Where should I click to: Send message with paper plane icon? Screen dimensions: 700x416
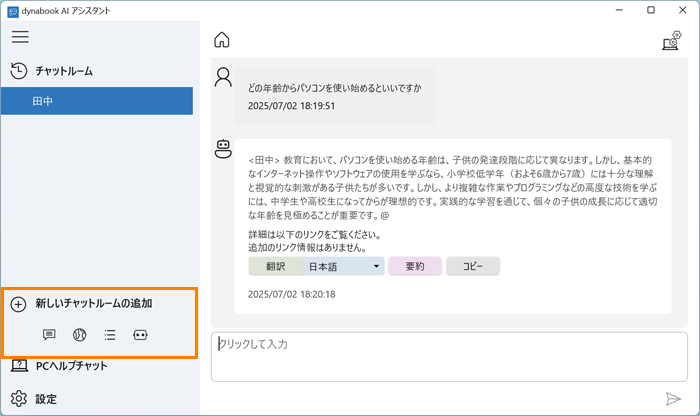(x=673, y=399)
